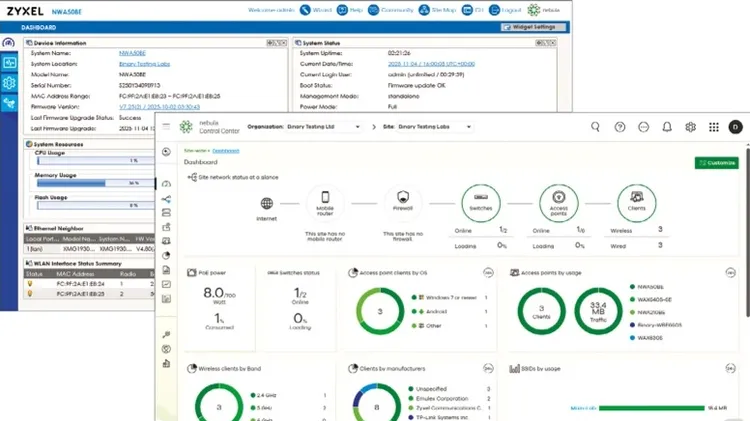Image resolution: width=750 pixels, height=421 pixels.
Task: Open the Nebula settings gear icon
Action: pos(690,127)
